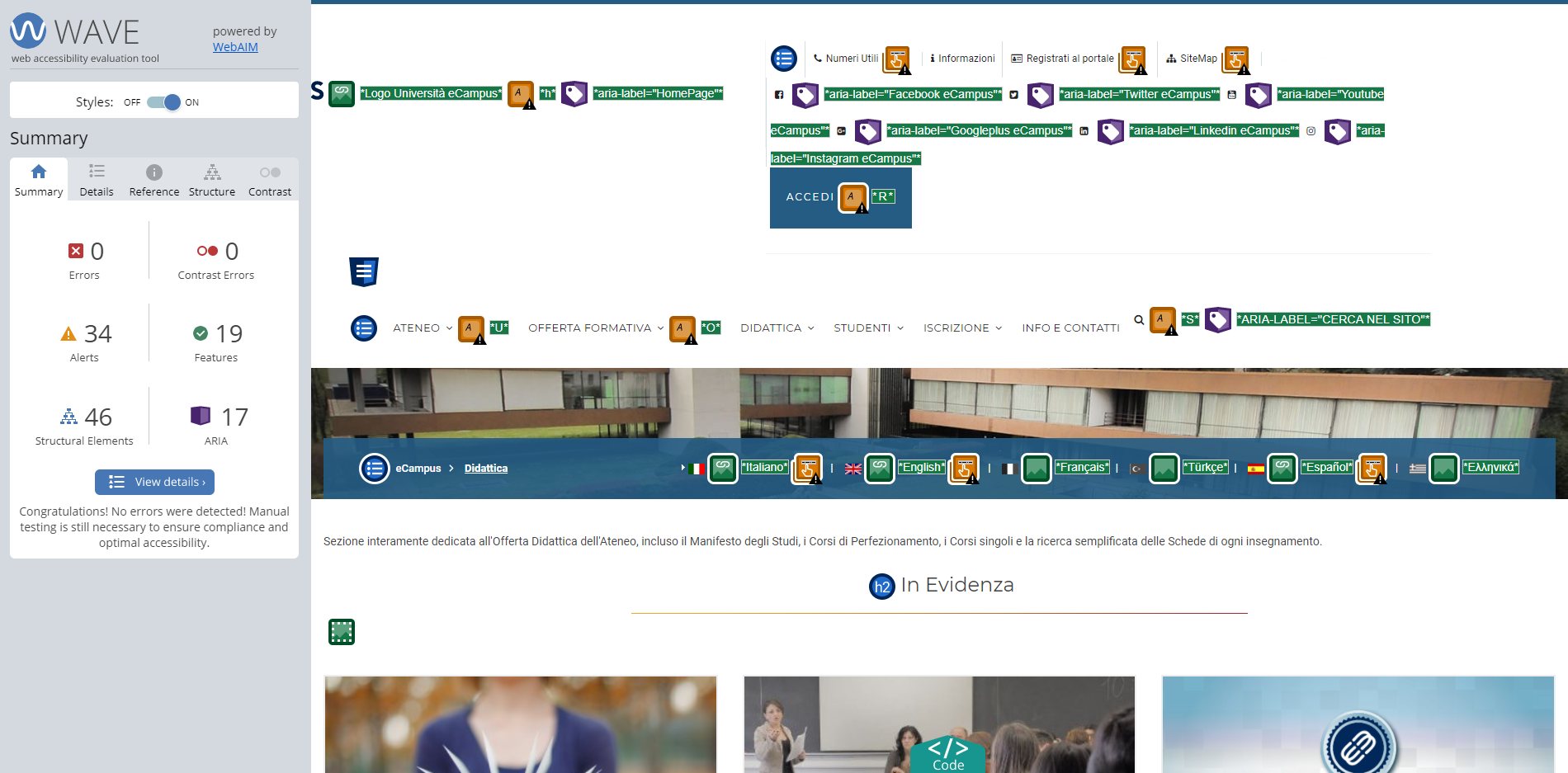Click the WAVE logo icon

pos(28,31)
